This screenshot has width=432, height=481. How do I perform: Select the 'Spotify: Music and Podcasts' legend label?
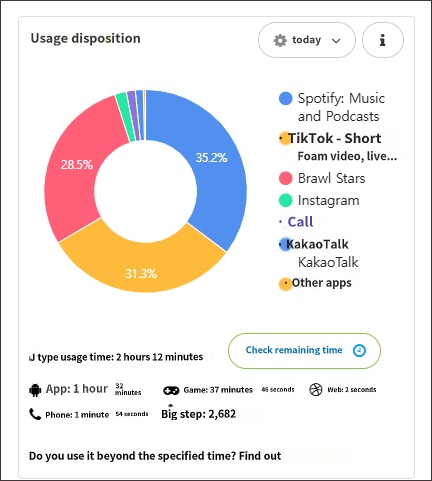tap(341, 107)
